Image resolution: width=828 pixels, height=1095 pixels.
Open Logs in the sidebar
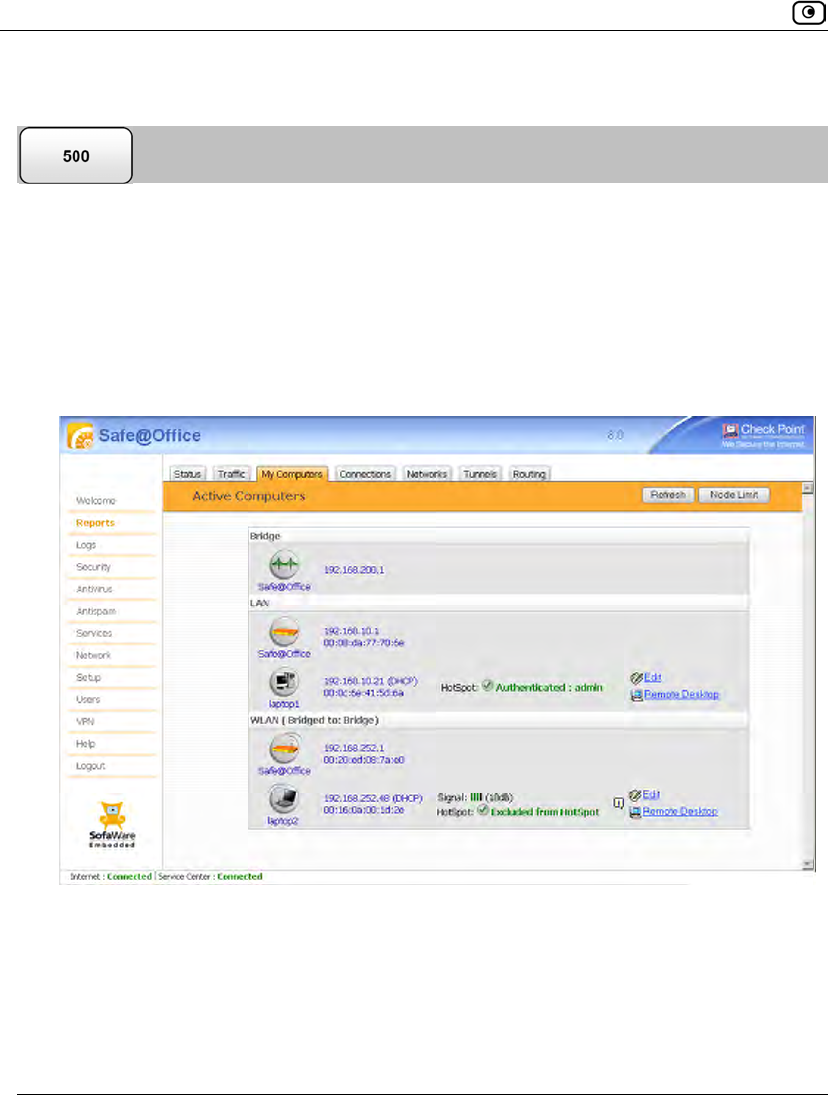tap(86, 545)
